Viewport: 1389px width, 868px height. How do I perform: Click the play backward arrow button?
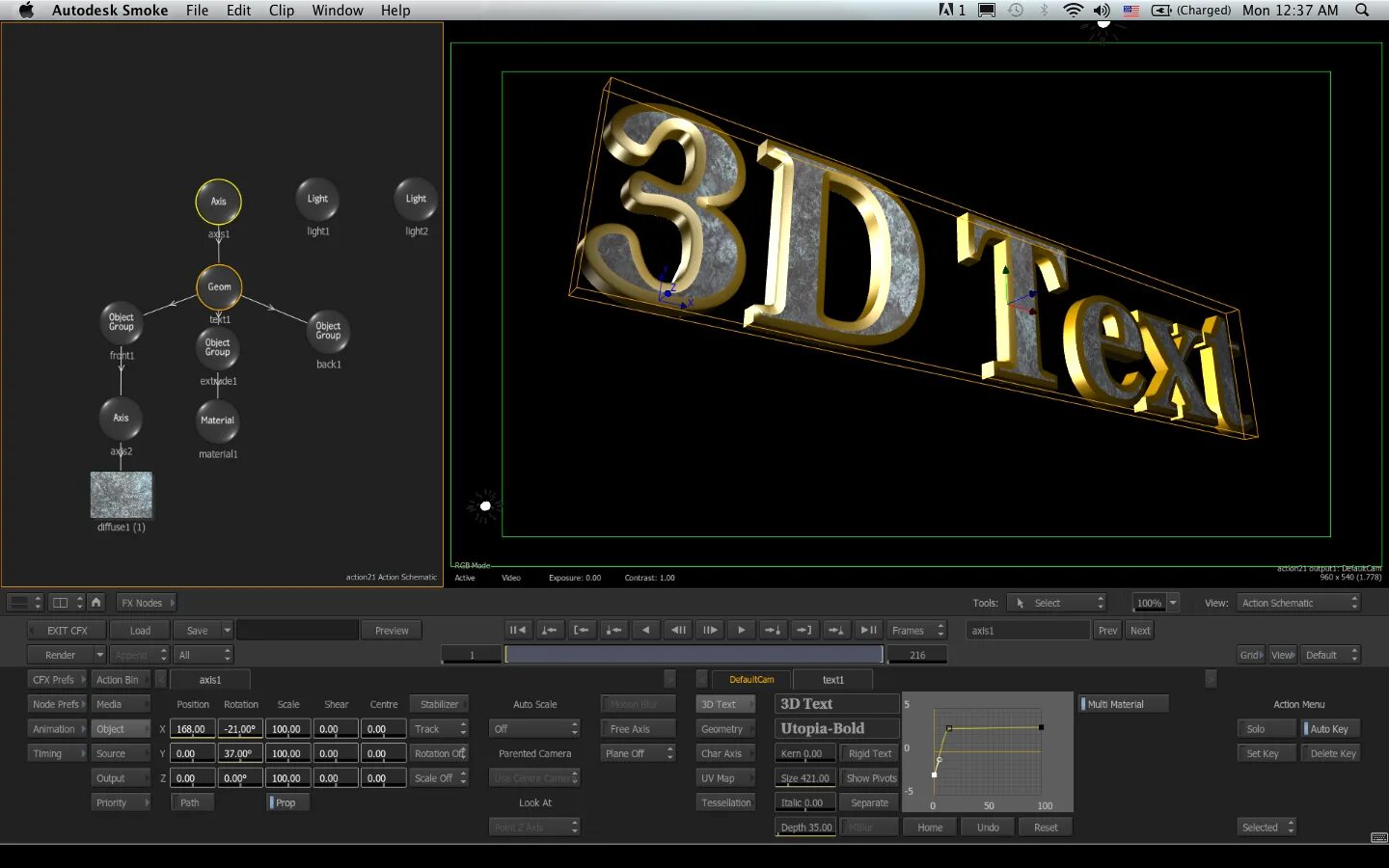[645, 630]
